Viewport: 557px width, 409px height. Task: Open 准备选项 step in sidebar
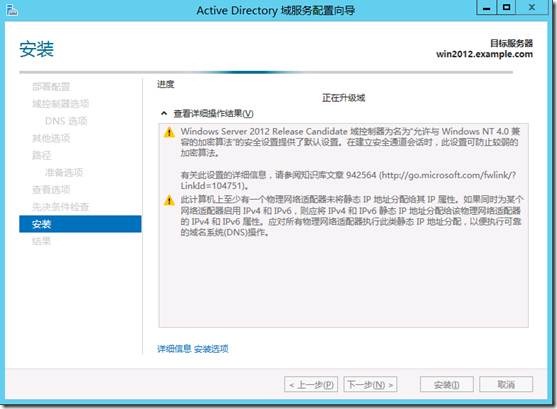click(64, 173)
